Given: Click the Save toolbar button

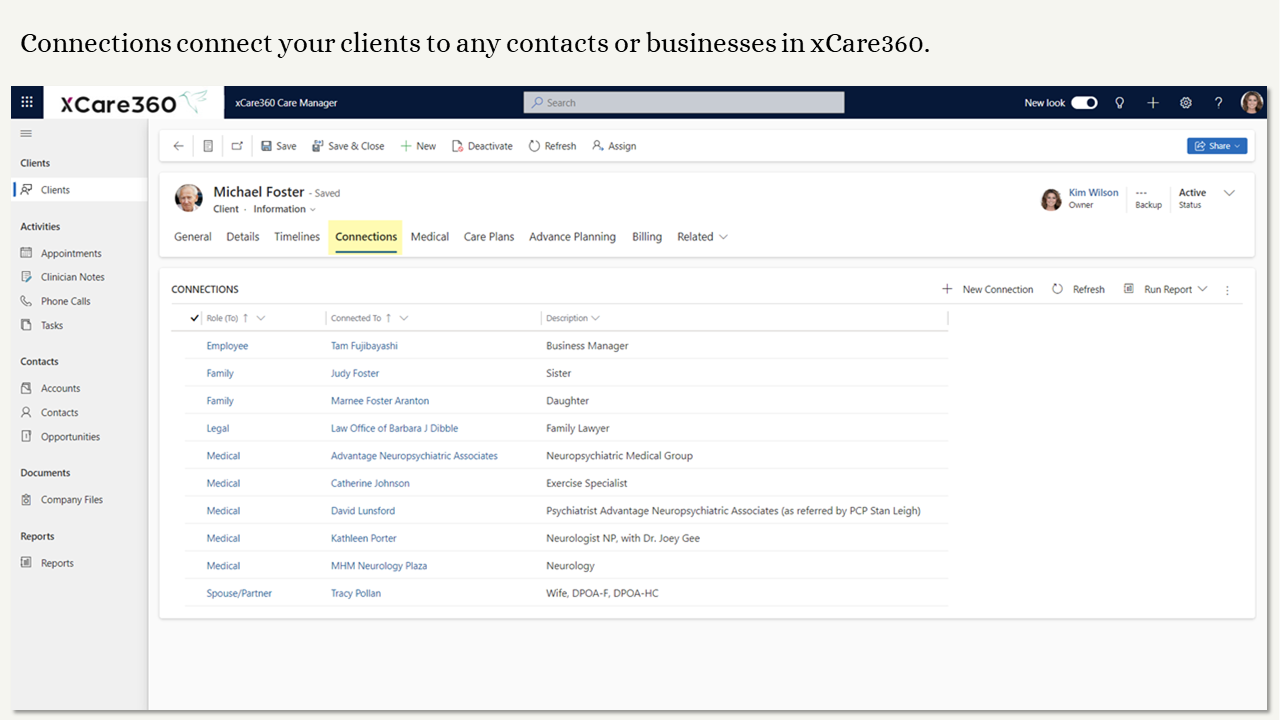Looking at the screenshot, I should click(x=279, y=146).
